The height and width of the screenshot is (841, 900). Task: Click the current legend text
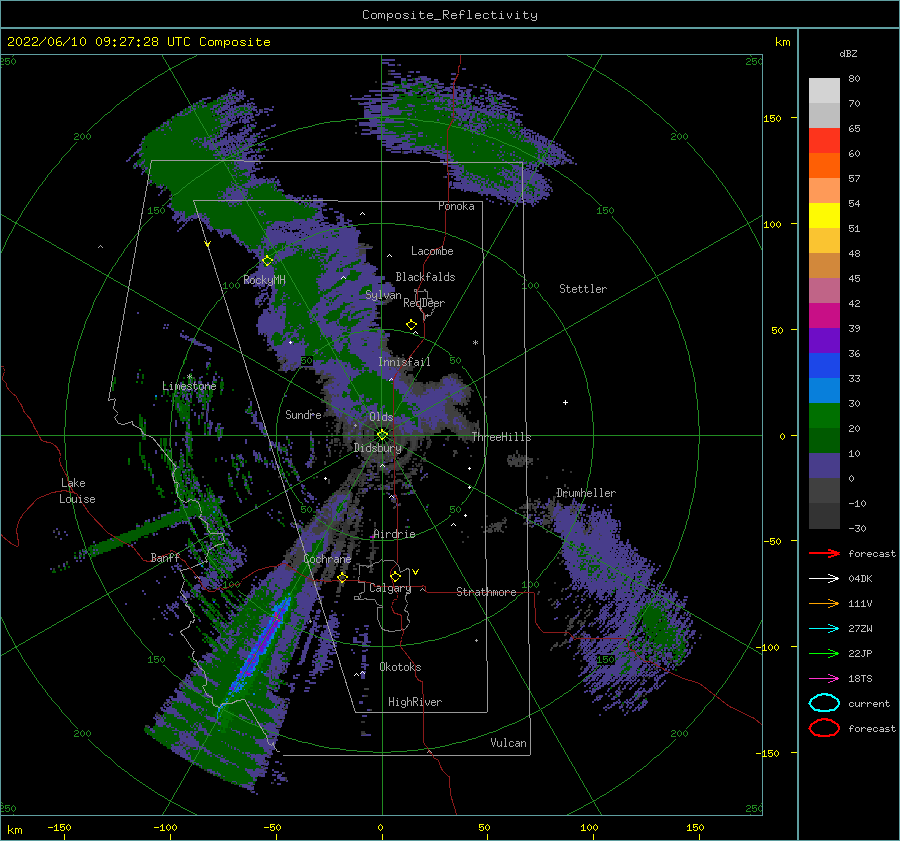coord(869,703)
